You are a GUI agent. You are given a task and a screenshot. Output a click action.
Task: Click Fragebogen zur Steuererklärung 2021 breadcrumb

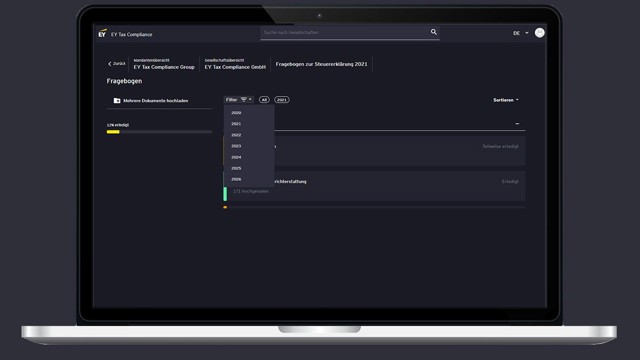click(321, 64)
